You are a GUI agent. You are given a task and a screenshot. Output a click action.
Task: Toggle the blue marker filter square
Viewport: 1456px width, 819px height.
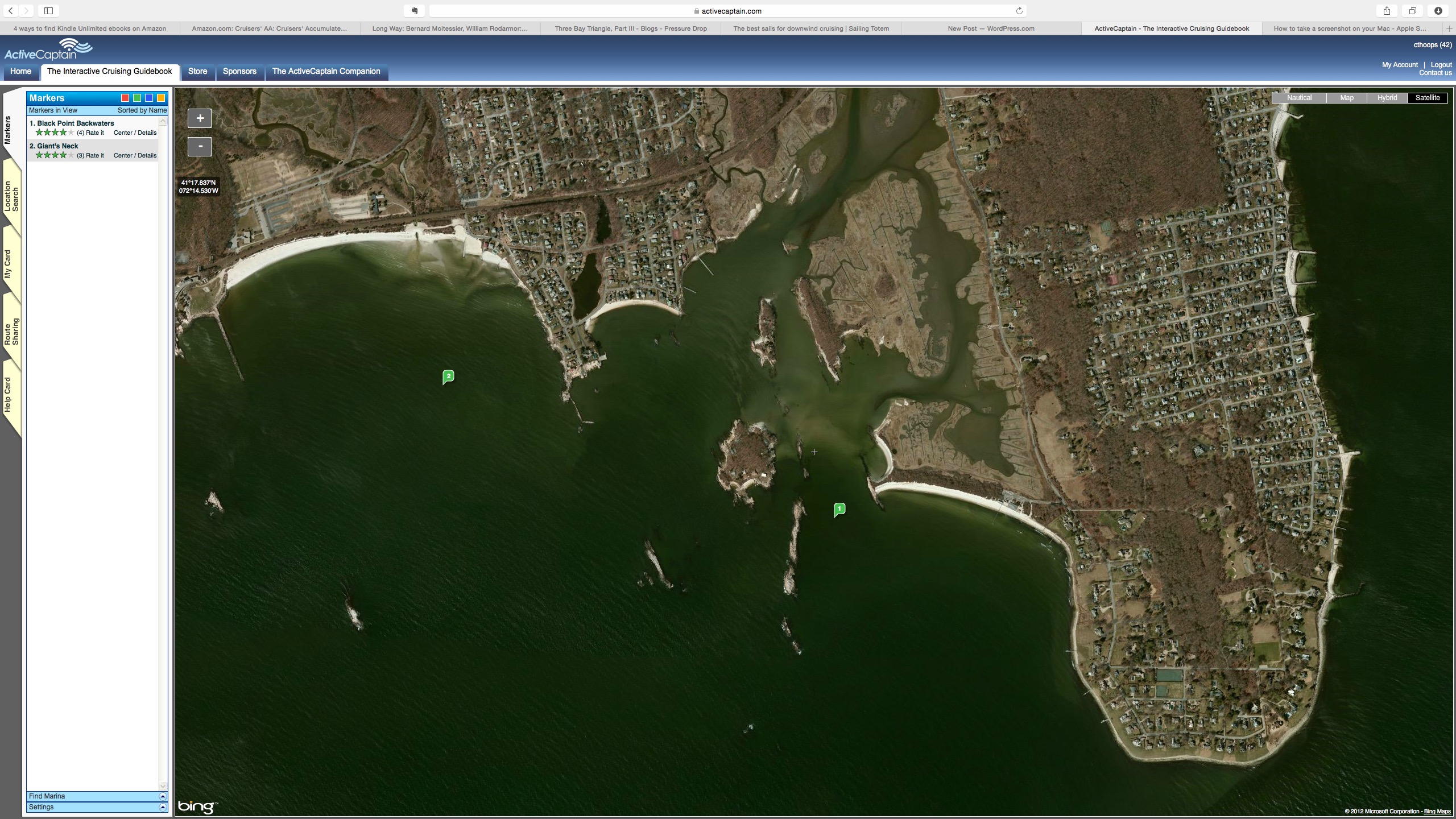pyautogui.click(x=149, y=98)
